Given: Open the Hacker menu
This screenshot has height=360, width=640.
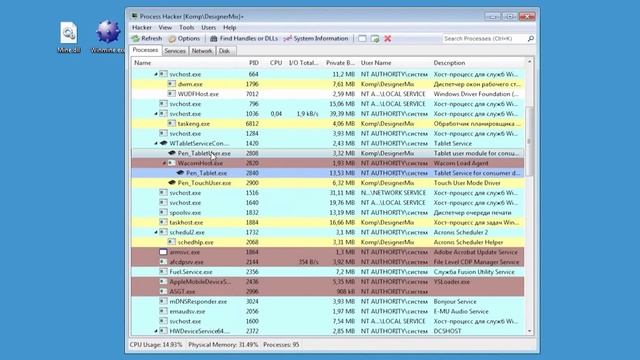Looking at the screenshot, I should tap(142, 27).
